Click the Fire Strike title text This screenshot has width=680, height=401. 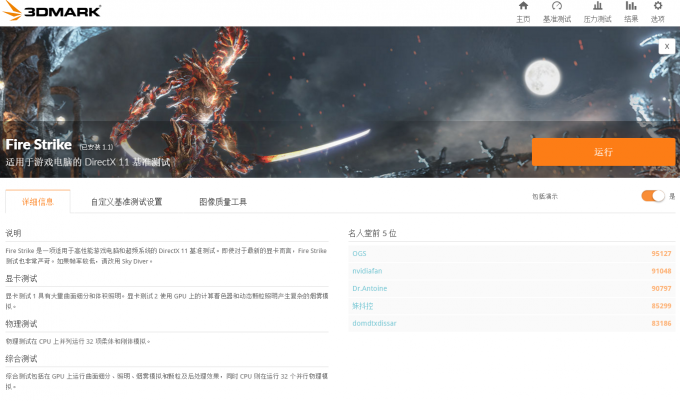(x=39, y=144)
